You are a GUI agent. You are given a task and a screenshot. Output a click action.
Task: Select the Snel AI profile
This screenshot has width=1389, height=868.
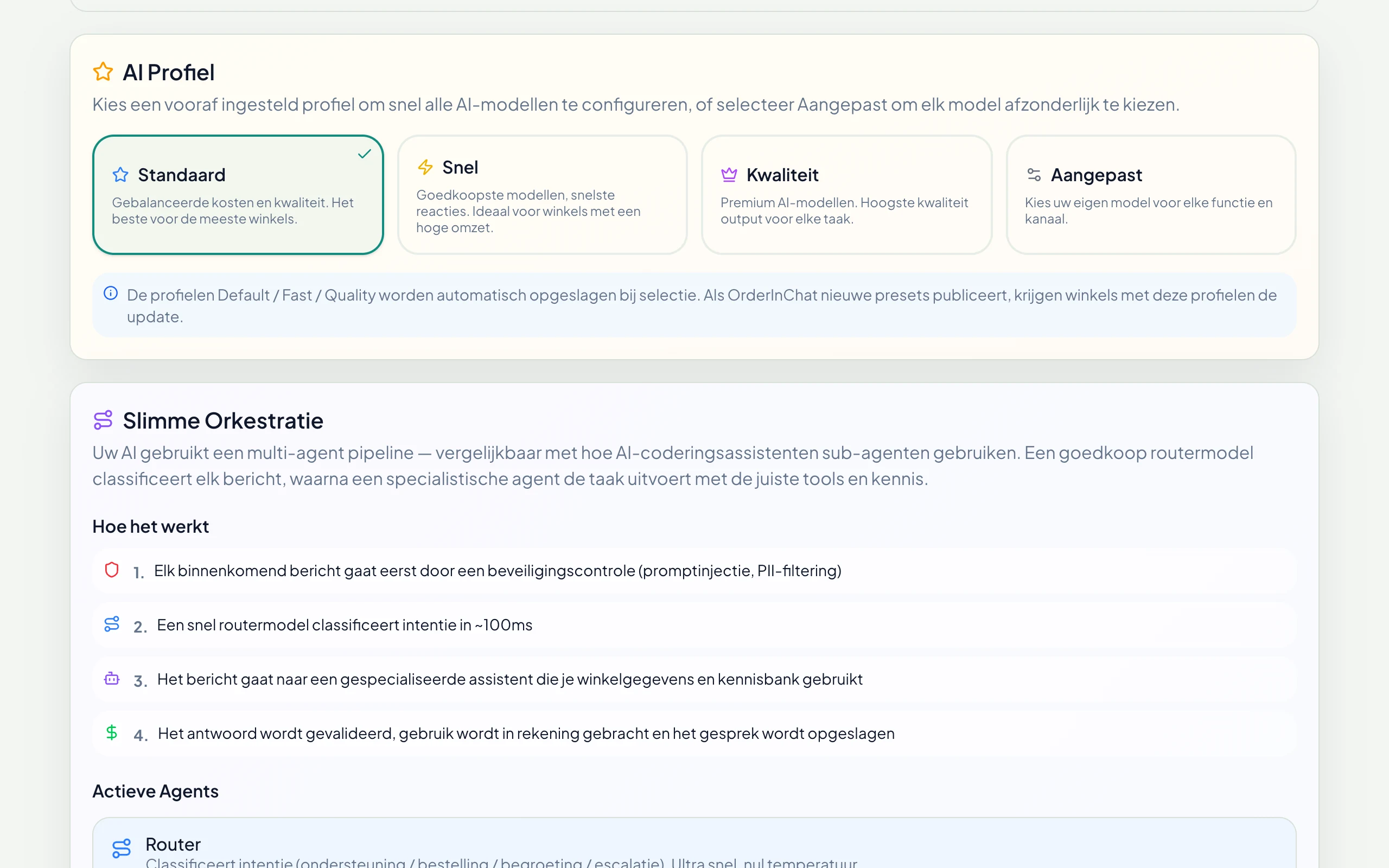(543, 195)
